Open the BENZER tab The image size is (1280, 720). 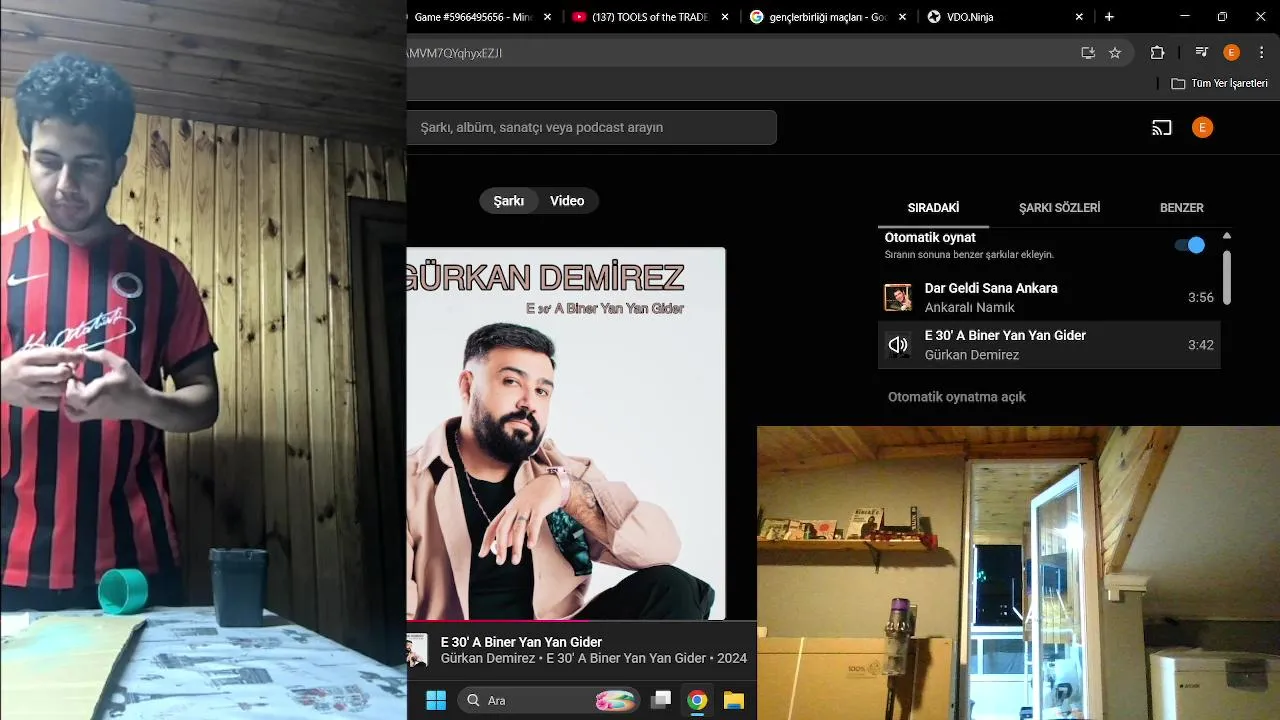(1181, 208)
